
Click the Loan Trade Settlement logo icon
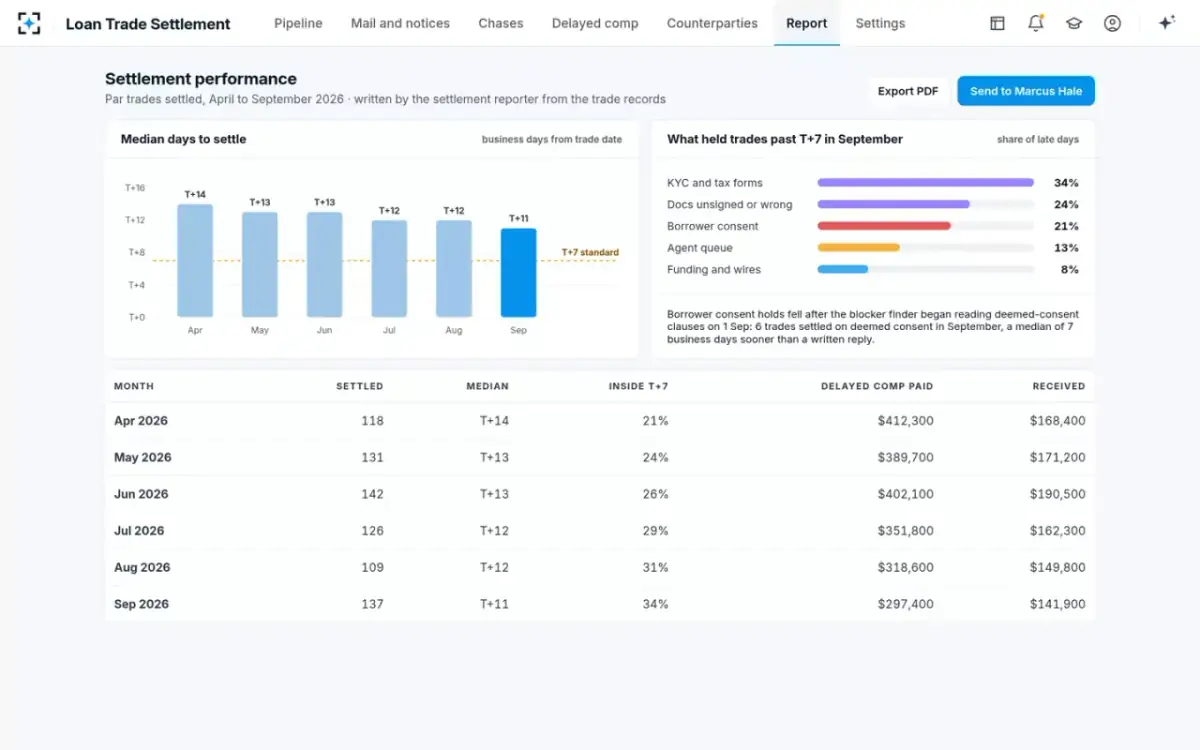(29, 23)
